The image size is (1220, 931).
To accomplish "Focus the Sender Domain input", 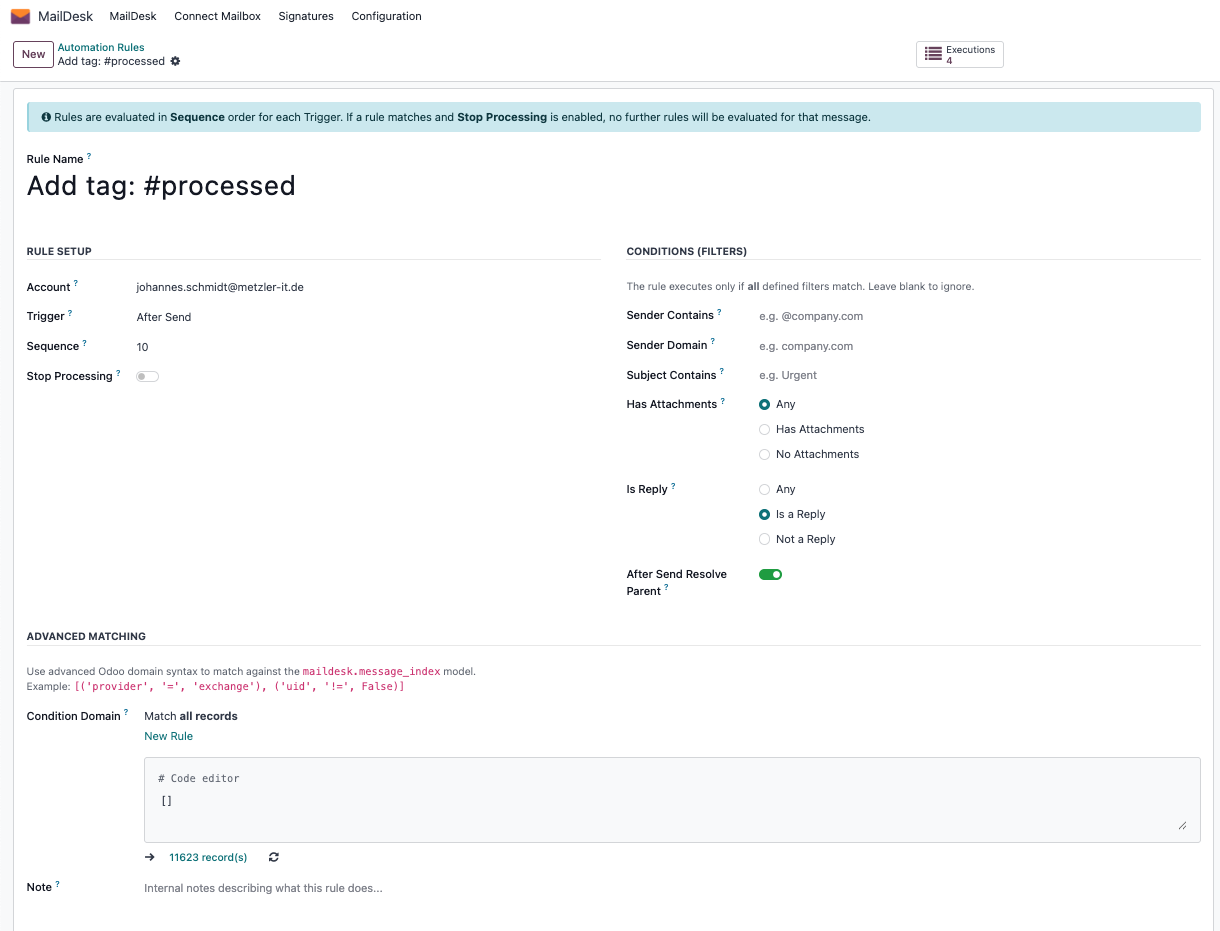I will pos(979,346).
